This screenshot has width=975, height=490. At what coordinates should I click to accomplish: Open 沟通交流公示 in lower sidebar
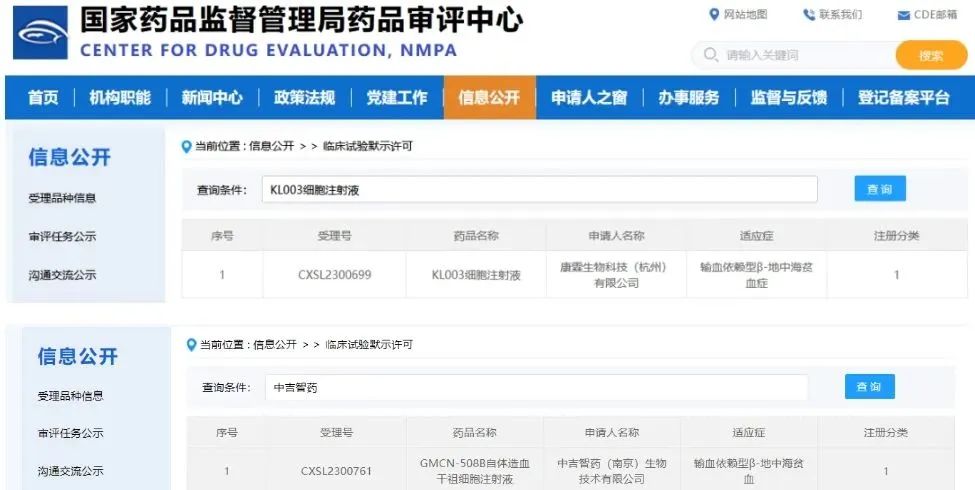tap(70, 471)
